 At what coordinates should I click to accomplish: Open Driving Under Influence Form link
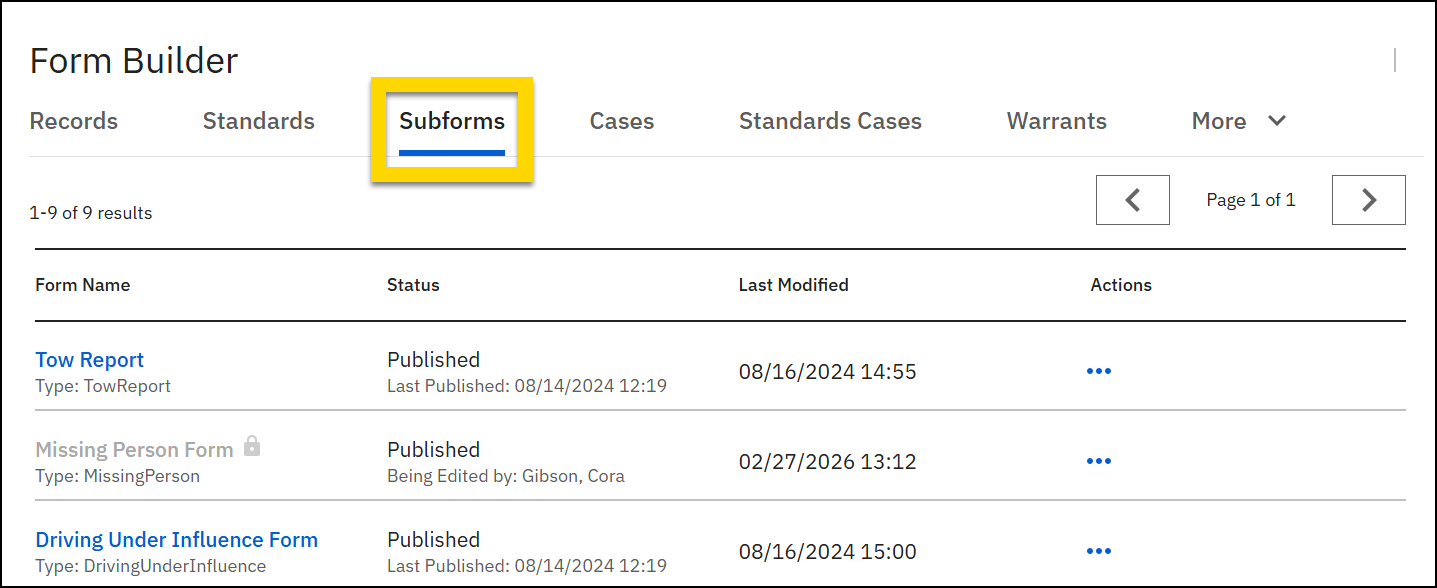point(176,540)
